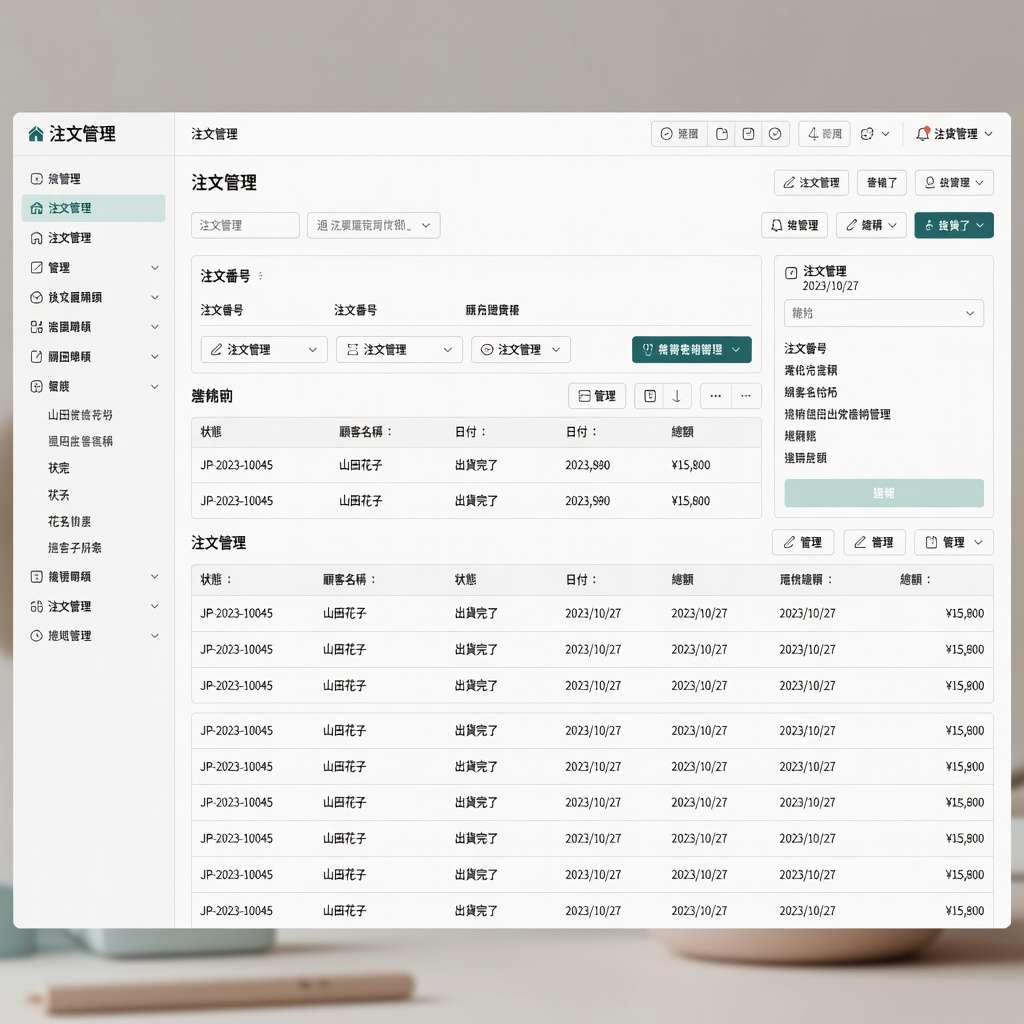Select the sidebar sub-item starting with 花
Image resolution: width=1024 pixels, height=1024 pixels.
pos(69,522)
